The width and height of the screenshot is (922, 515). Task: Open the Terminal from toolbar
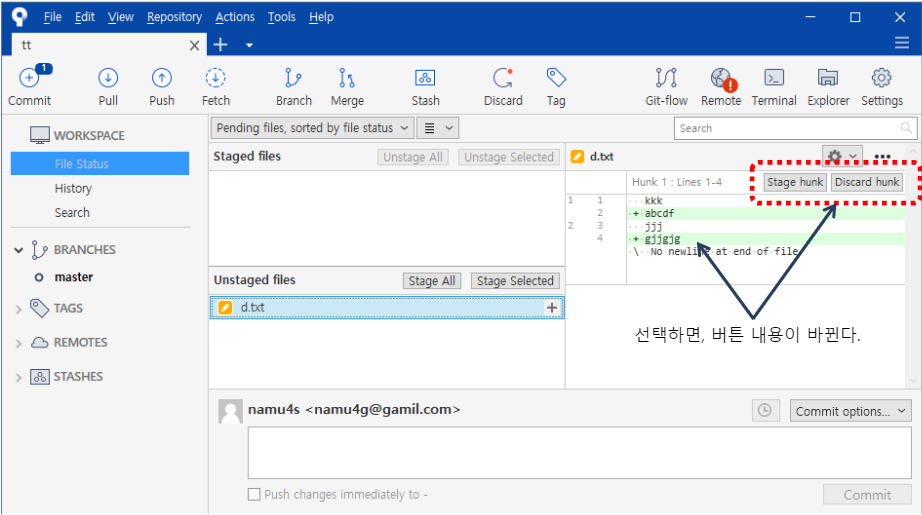[x=774, y=79]
